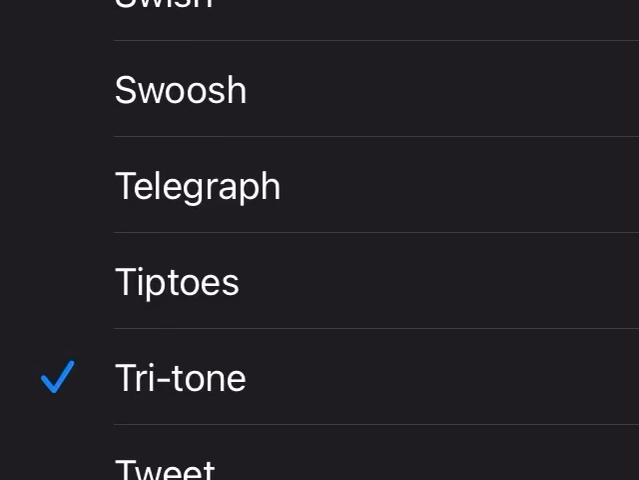Select the partially visible Tweet tone
The width and height of the screenshot is (639, 480).
[320, 465]
